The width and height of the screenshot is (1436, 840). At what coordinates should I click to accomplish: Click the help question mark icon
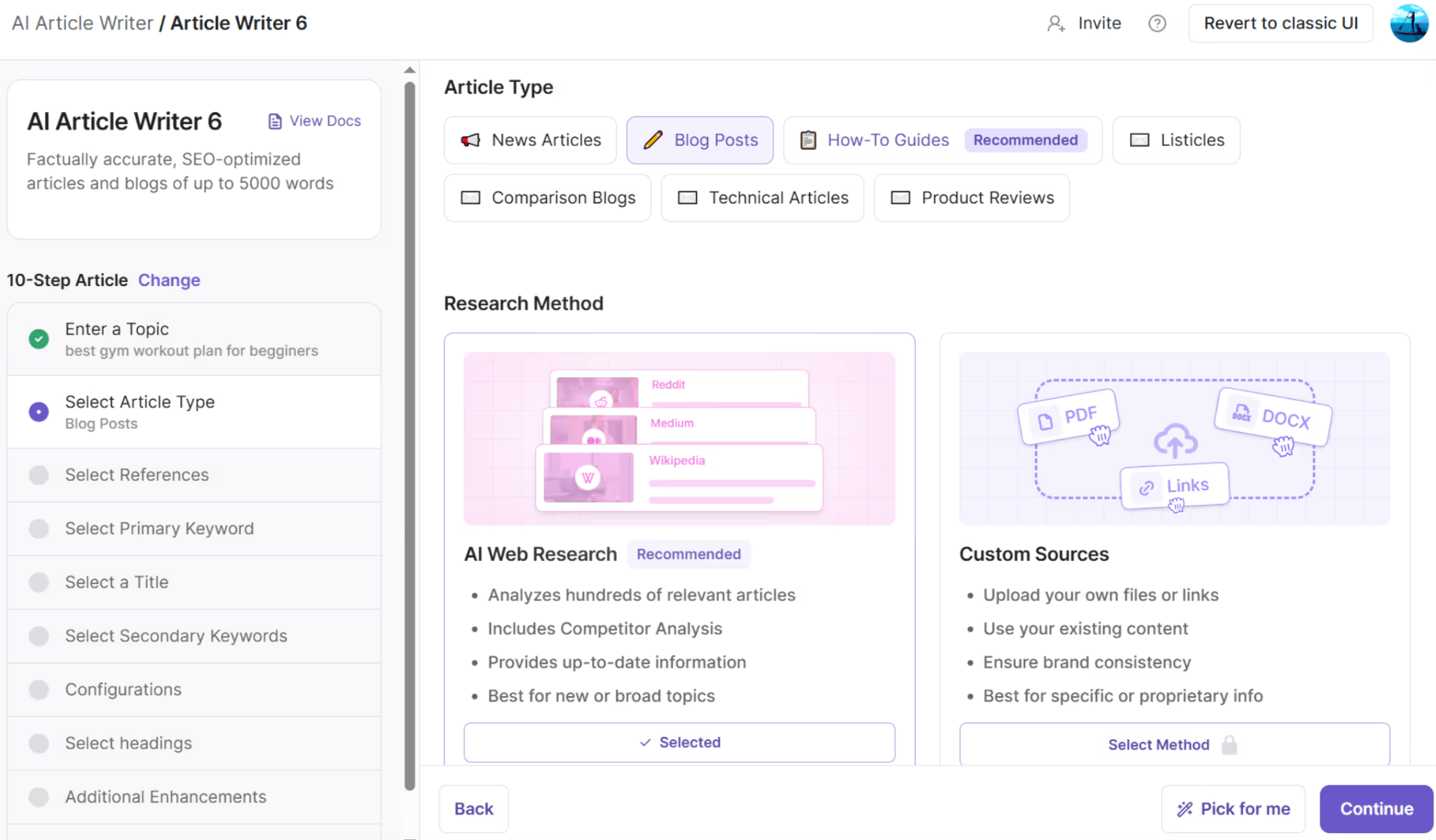pos(1157,24)
